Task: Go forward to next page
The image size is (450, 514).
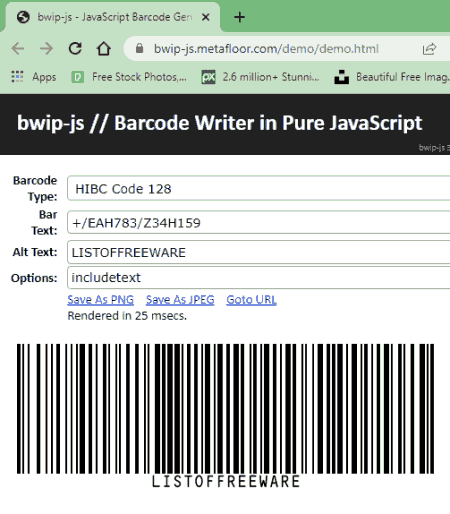Action: point(46,49)
